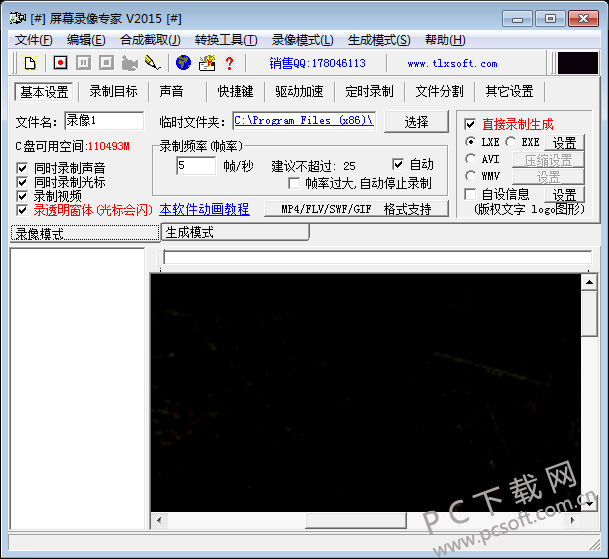Click the www.tlxsoft.com website link

[452, 64]
